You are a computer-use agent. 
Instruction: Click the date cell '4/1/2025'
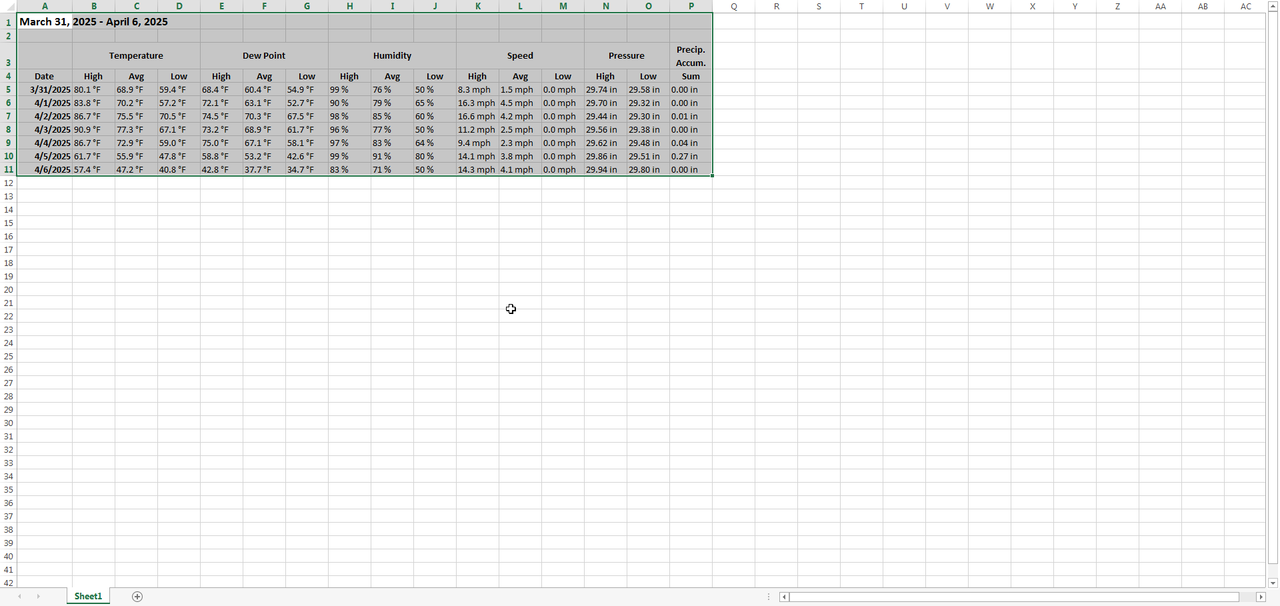(x=45, y=103)
